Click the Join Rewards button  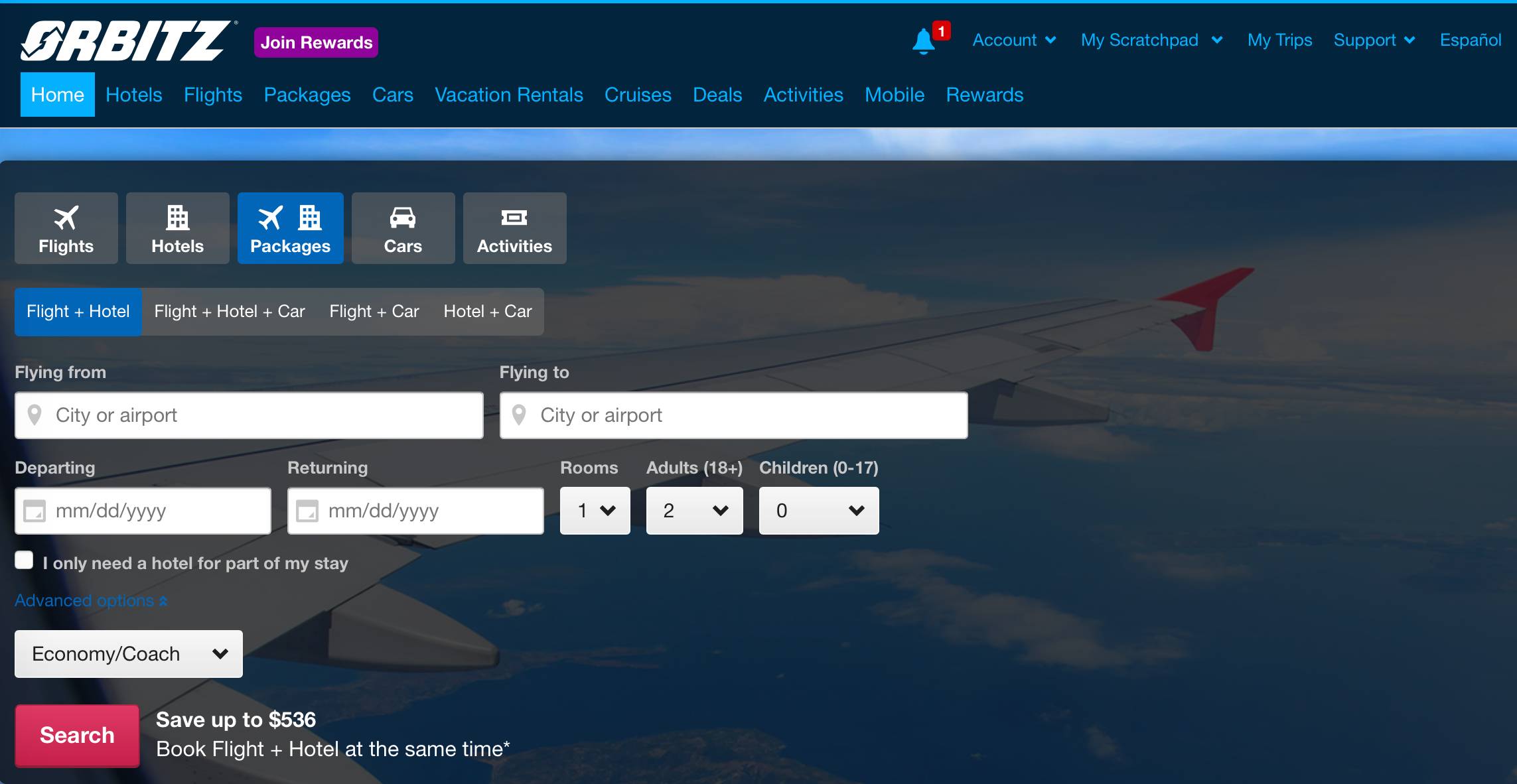[316, 42]
